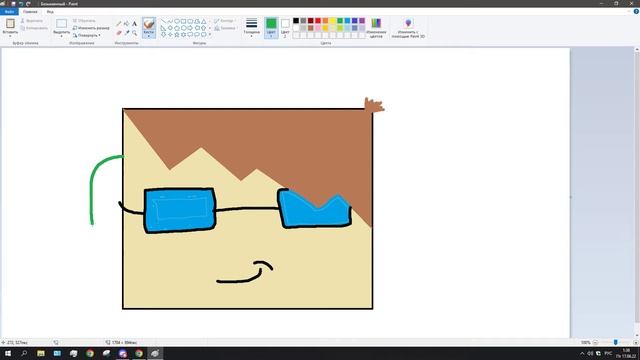Choose the five-point star shape
The width and height of the screenshot is (640, 360).
coord(177,35)
